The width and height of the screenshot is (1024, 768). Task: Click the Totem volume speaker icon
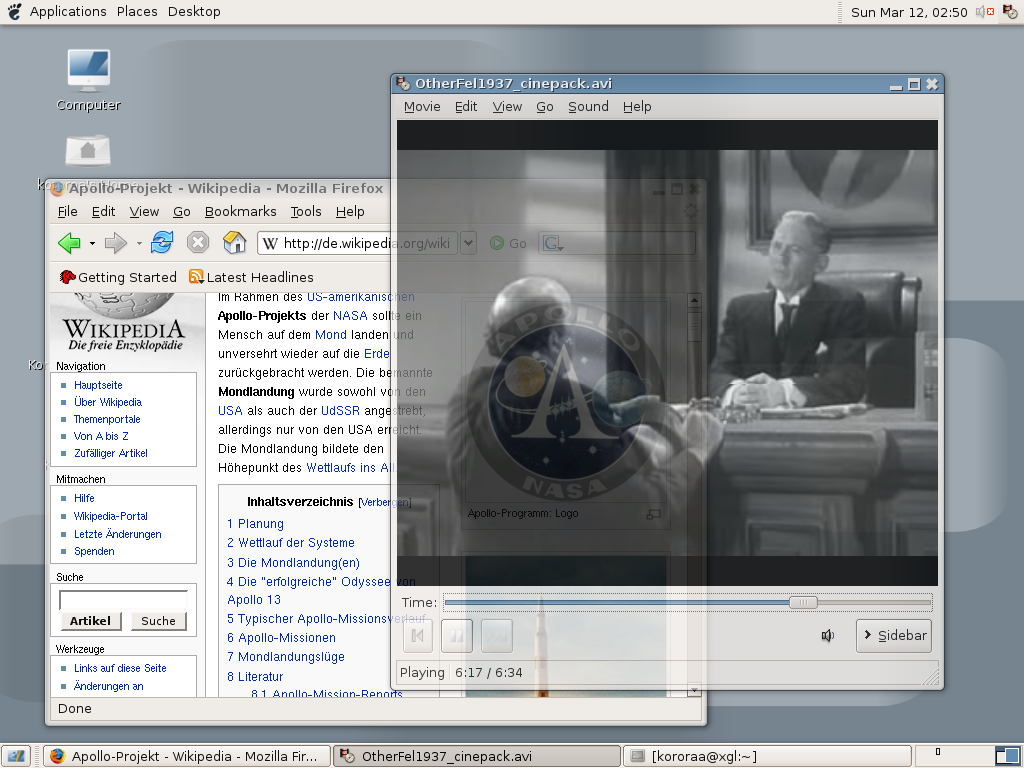827,635
